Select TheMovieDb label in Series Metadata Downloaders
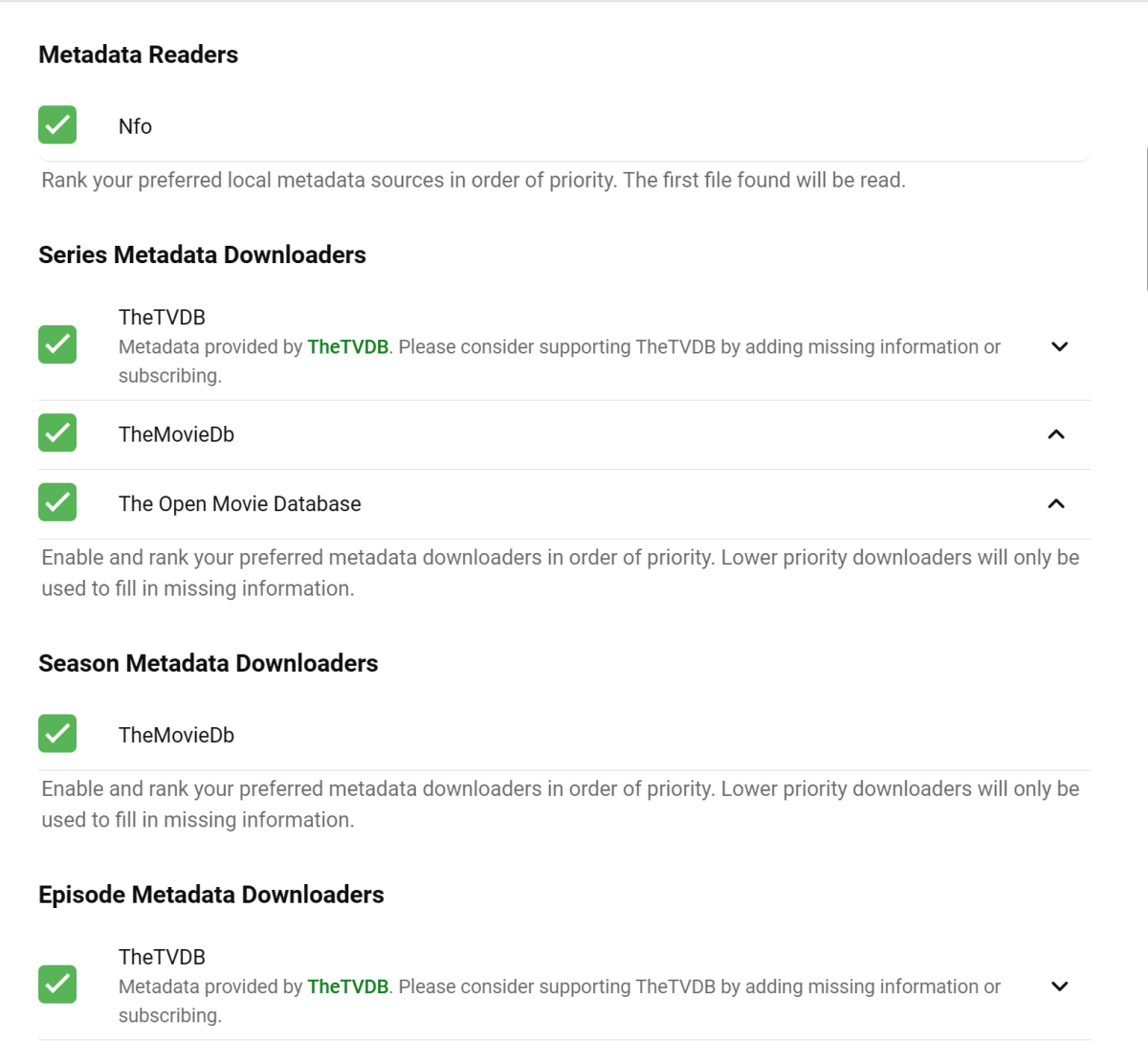Image resolution: width=1148 pixels, height=1041 pixels. [176, 434]
